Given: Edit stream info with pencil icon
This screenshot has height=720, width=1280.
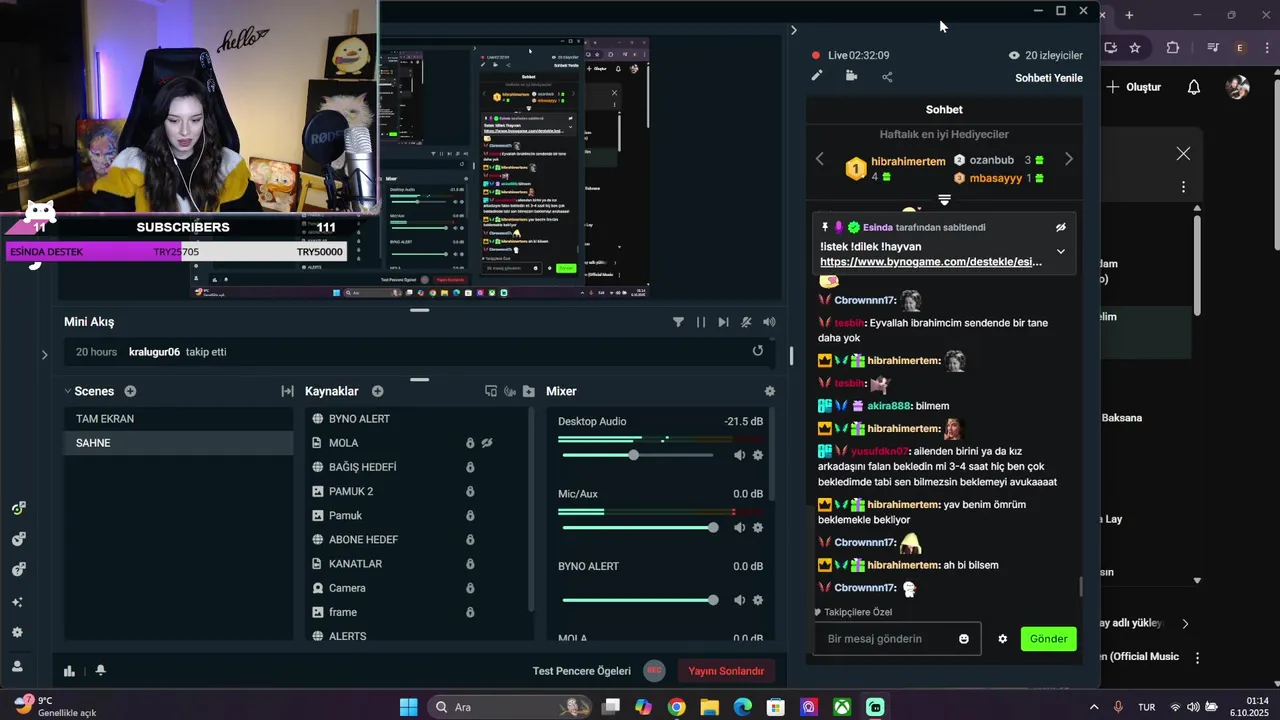Looking at the screenshot, I should [817, 75].
